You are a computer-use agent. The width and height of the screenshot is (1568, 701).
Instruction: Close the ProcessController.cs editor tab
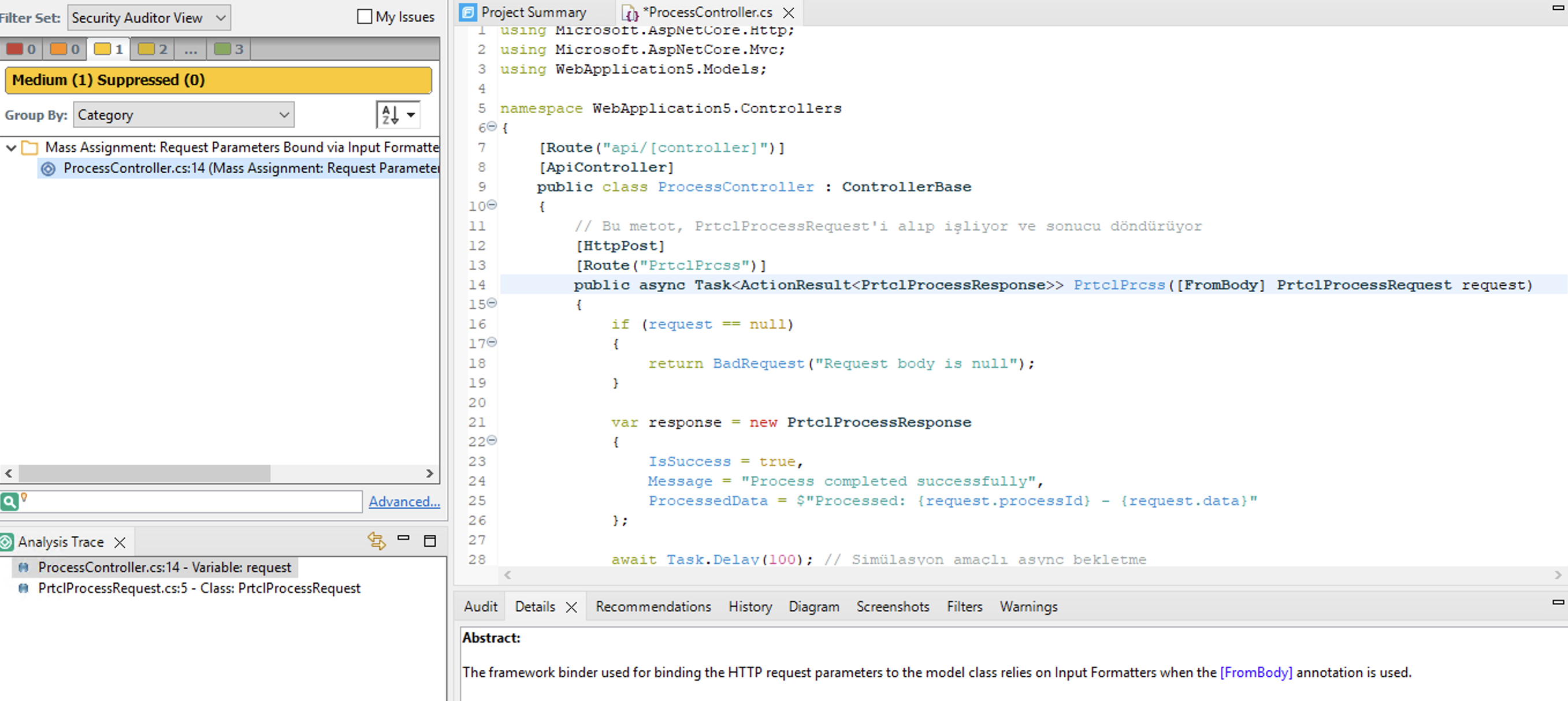pyautogui.click(x=789, y=13)
